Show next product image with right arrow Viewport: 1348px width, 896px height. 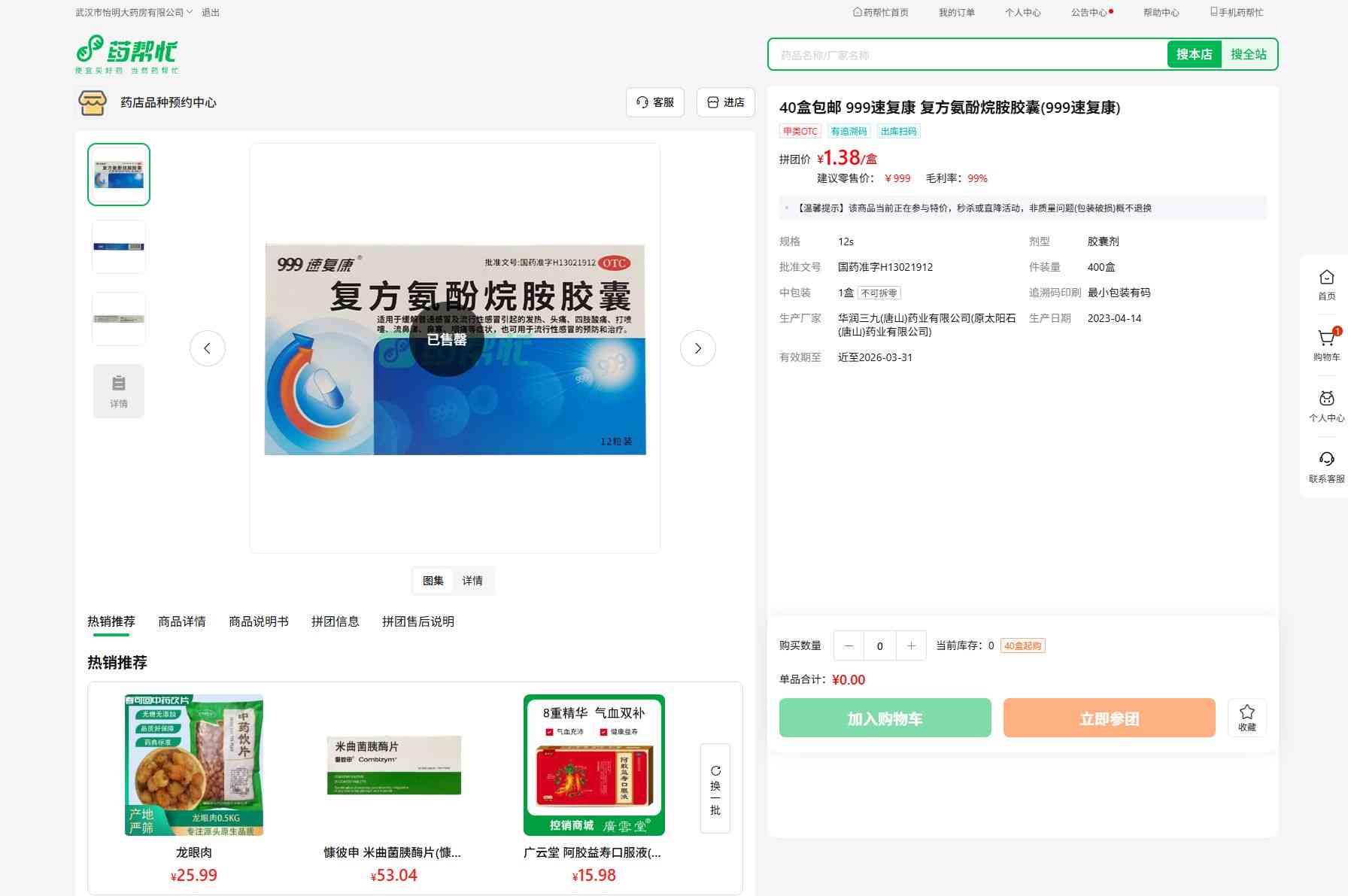pos(697,348)
